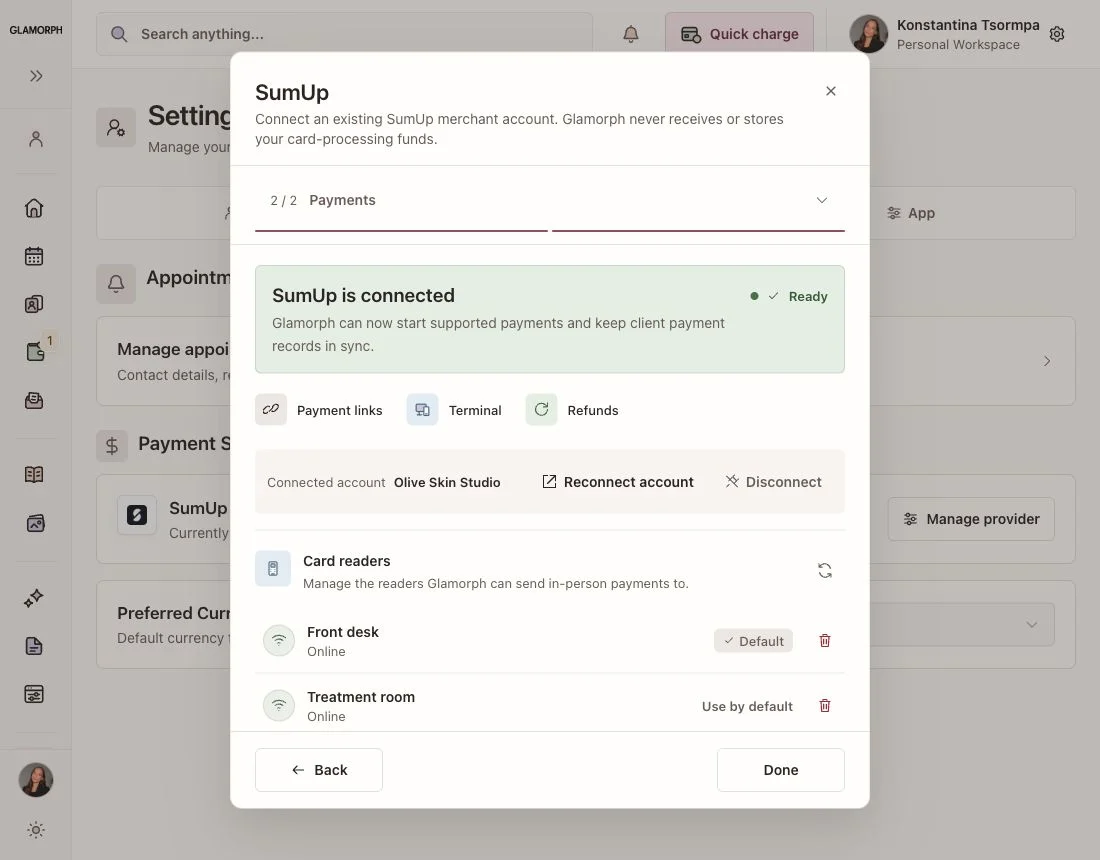Image resolution: width=1100 pixels, height=860 pixels.
Task: Click the Done button
Action: pos(781,770)
